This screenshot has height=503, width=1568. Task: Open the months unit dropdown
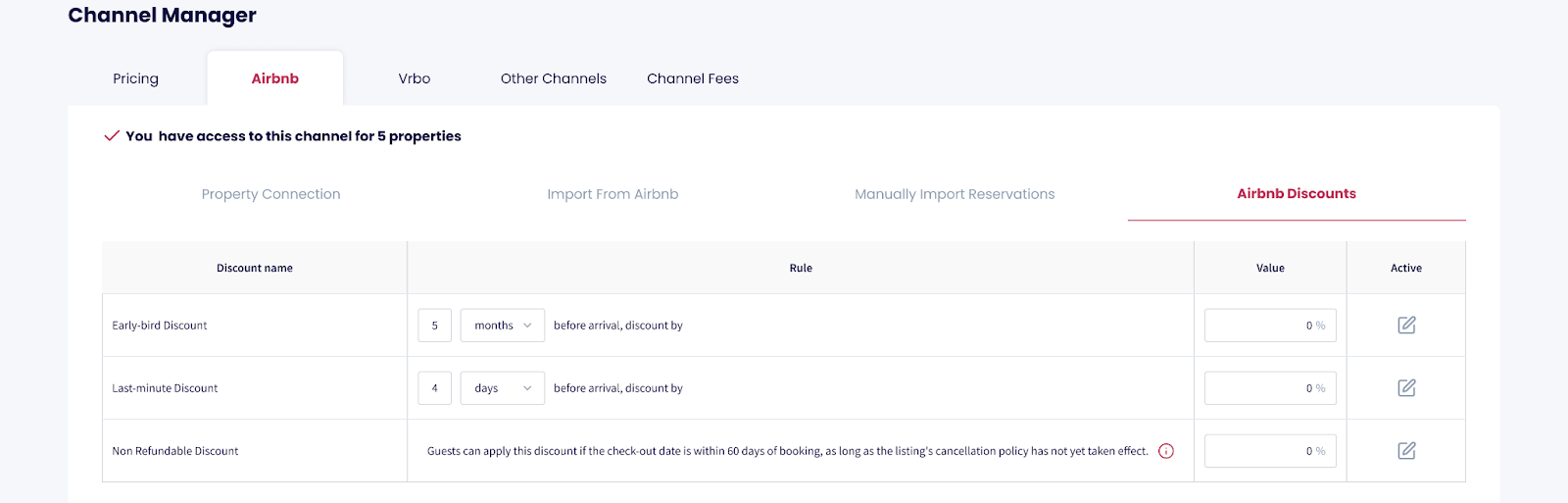502,326
